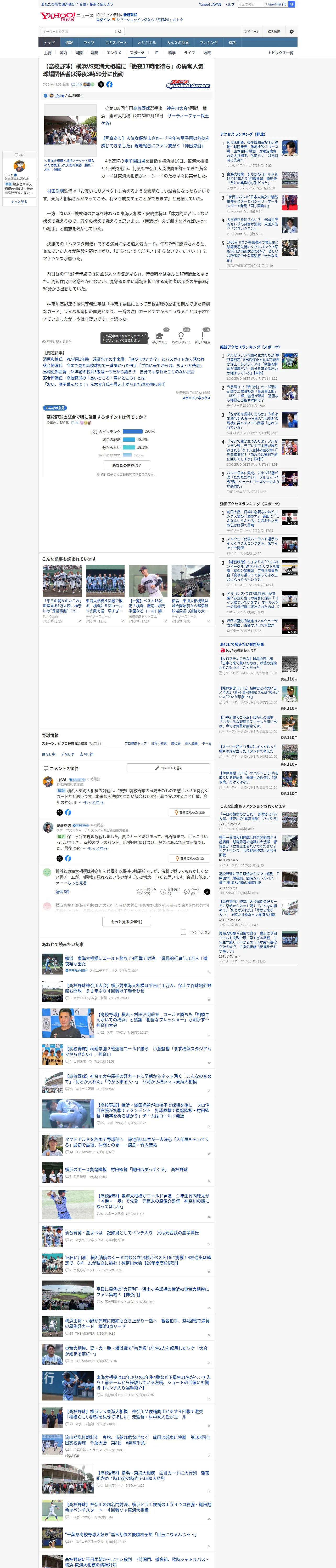This screenshot has width=336, height=1568.
Task: Share ゴジキ's comment on Facebook
Action: [68, 812]
